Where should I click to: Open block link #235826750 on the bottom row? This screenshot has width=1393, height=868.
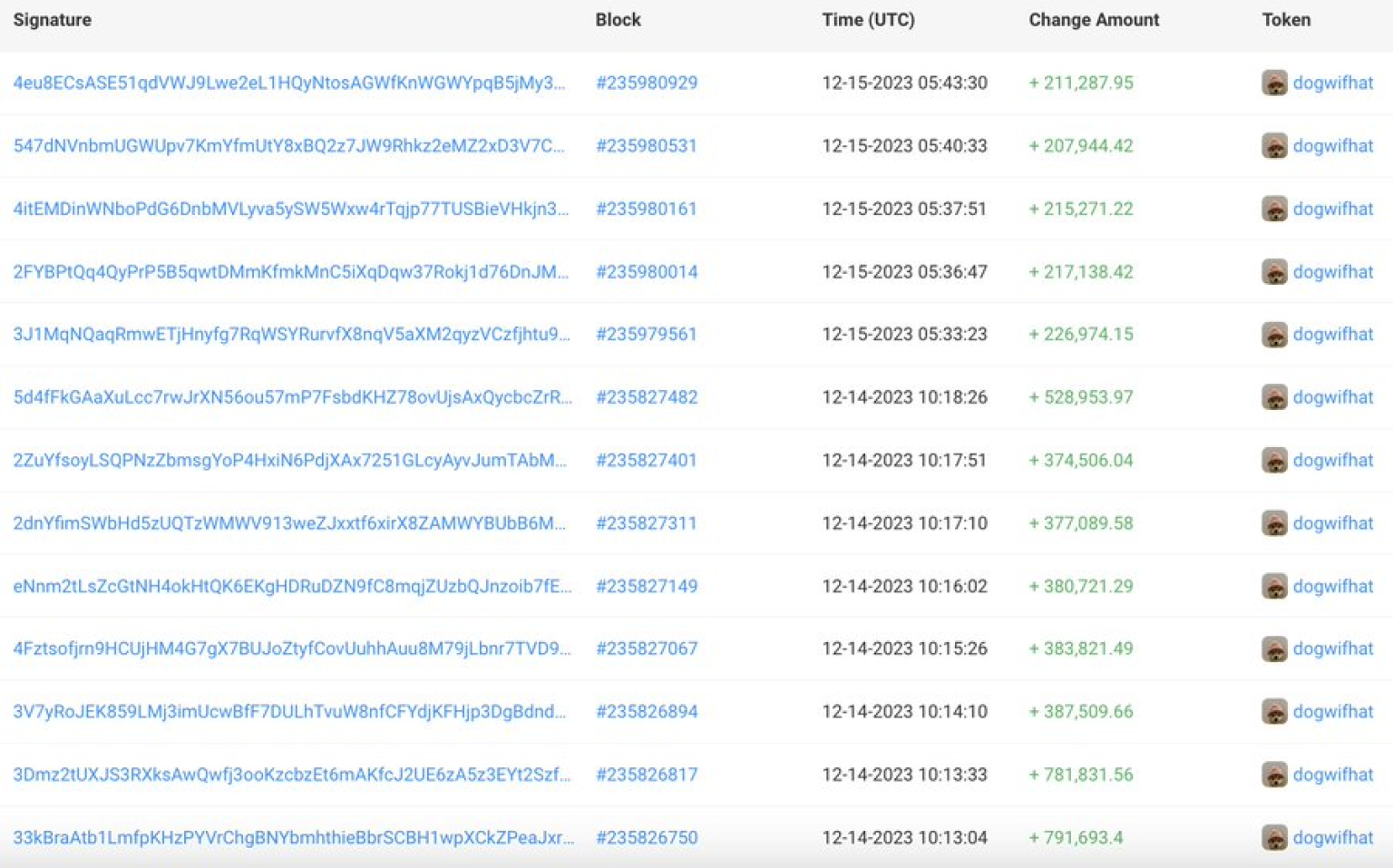tap(647, 837)
